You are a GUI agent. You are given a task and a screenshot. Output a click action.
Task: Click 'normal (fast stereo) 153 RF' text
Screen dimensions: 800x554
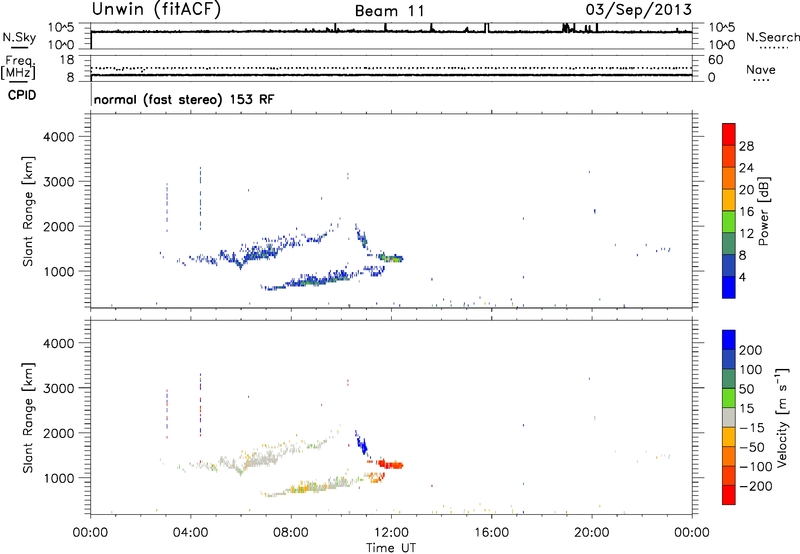point(184,99)
